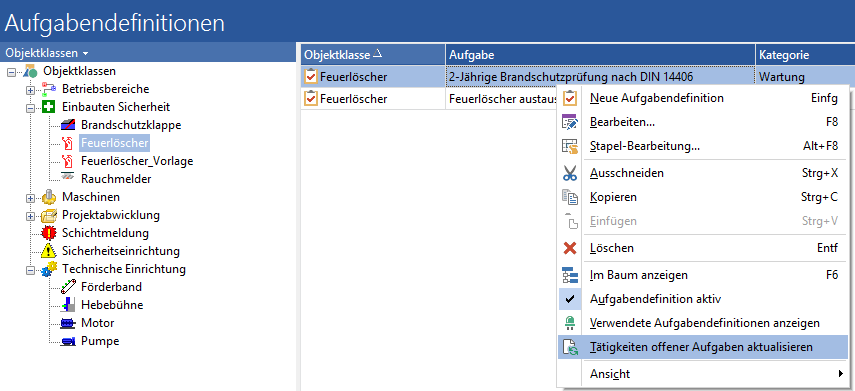Select Löschen in context menu
The height and width of the screenshot is (391, 855).
(x=703, y=248)
